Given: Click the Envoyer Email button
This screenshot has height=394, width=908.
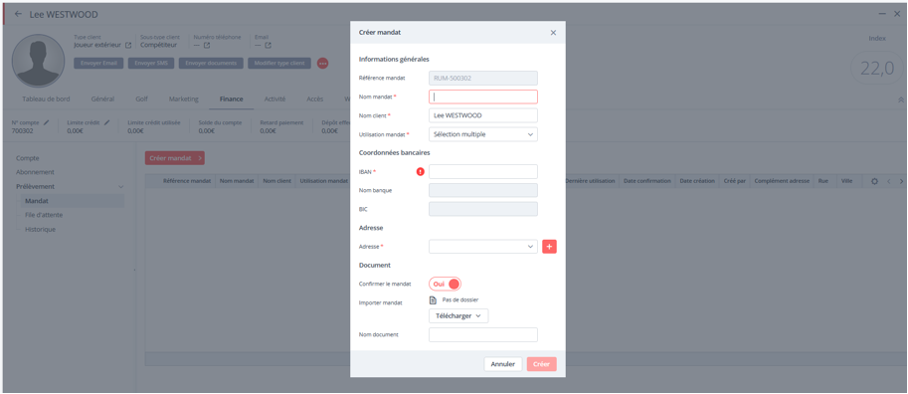Looking at the screenshot, I should [98, 63].
